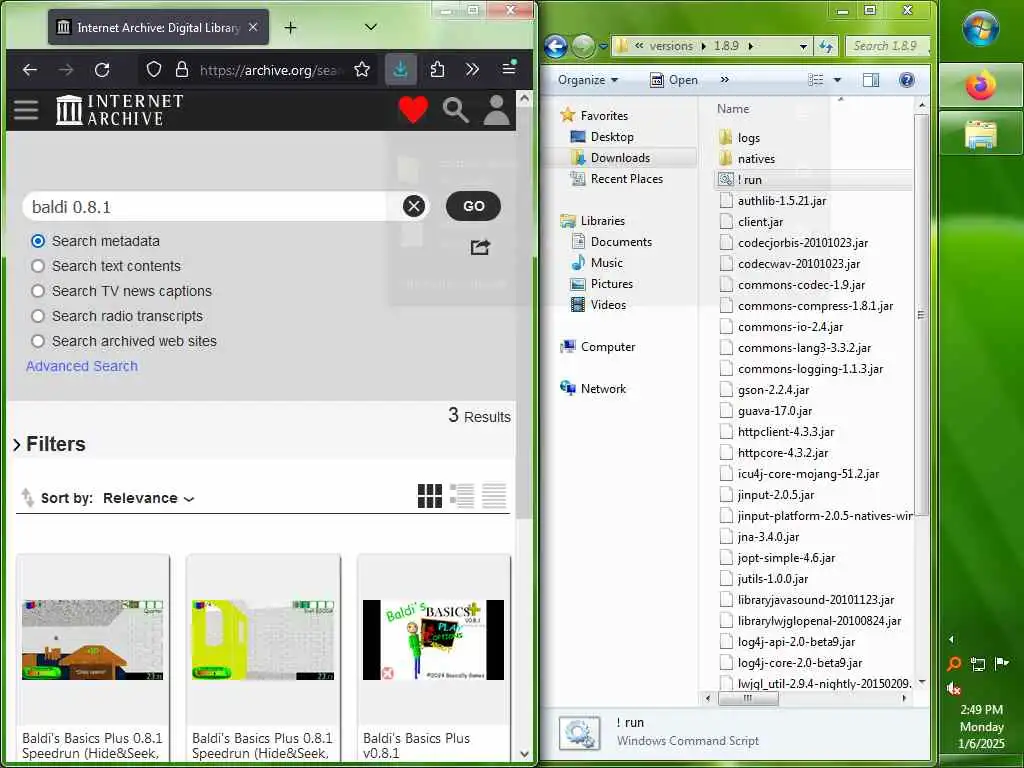Image resolution: width=1024 pixels, height=768 pixels.
Task: Show more tools overflow chevrons in Firefox
Action: click(472, 69)
